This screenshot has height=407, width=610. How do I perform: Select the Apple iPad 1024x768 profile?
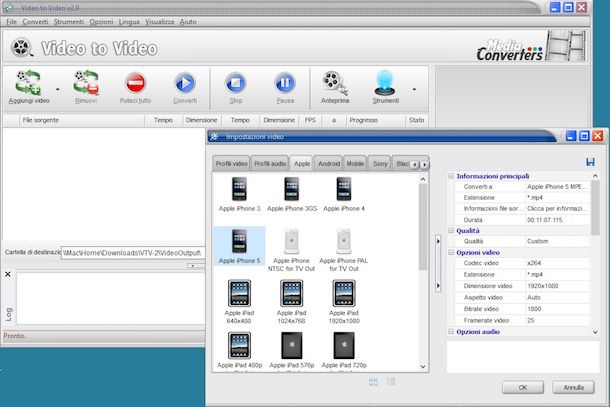(x=292, y=302)
